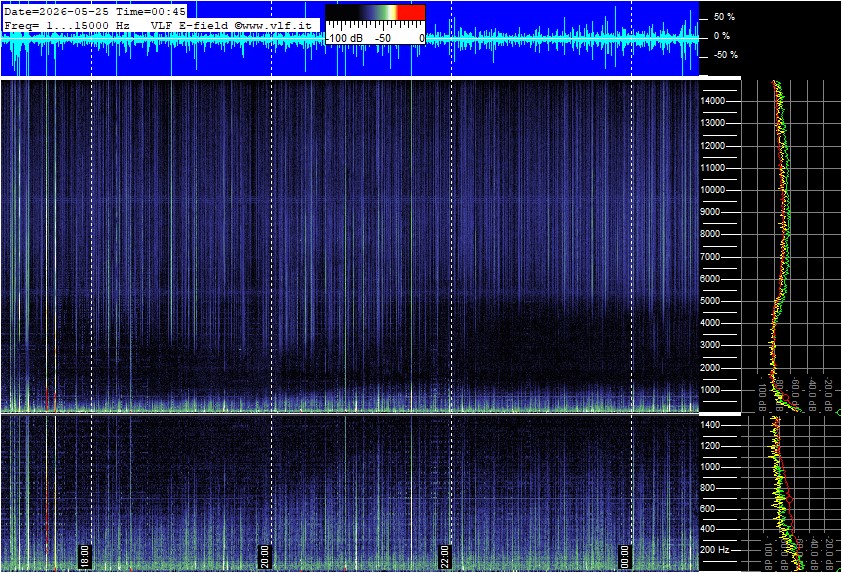Click the Date=2026-05-25 Time=00:45 header text
The image size is (842, 573).
click(95, 11)
